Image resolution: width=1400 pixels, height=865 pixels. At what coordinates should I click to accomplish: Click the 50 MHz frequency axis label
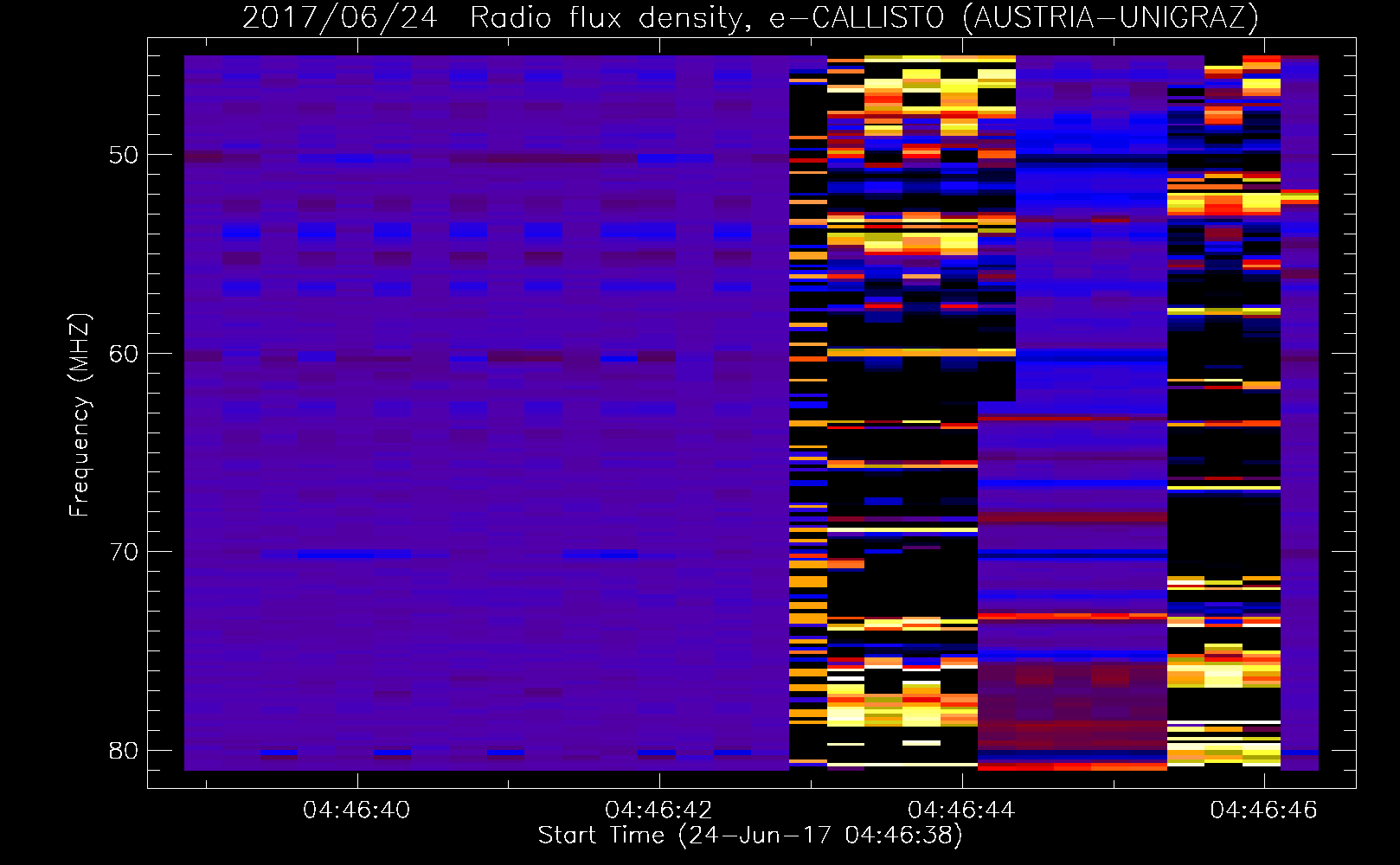pos(124,155)
